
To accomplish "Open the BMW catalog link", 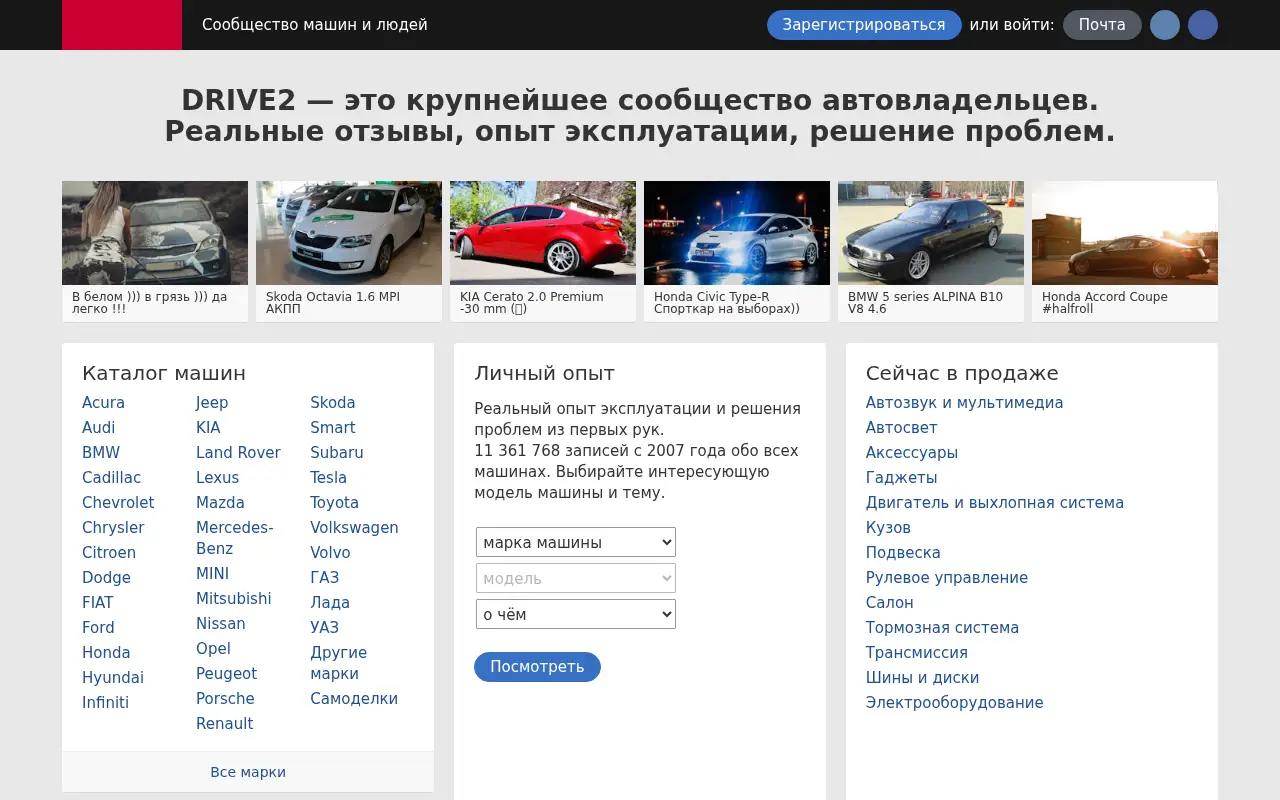I will tap(101, 453).
